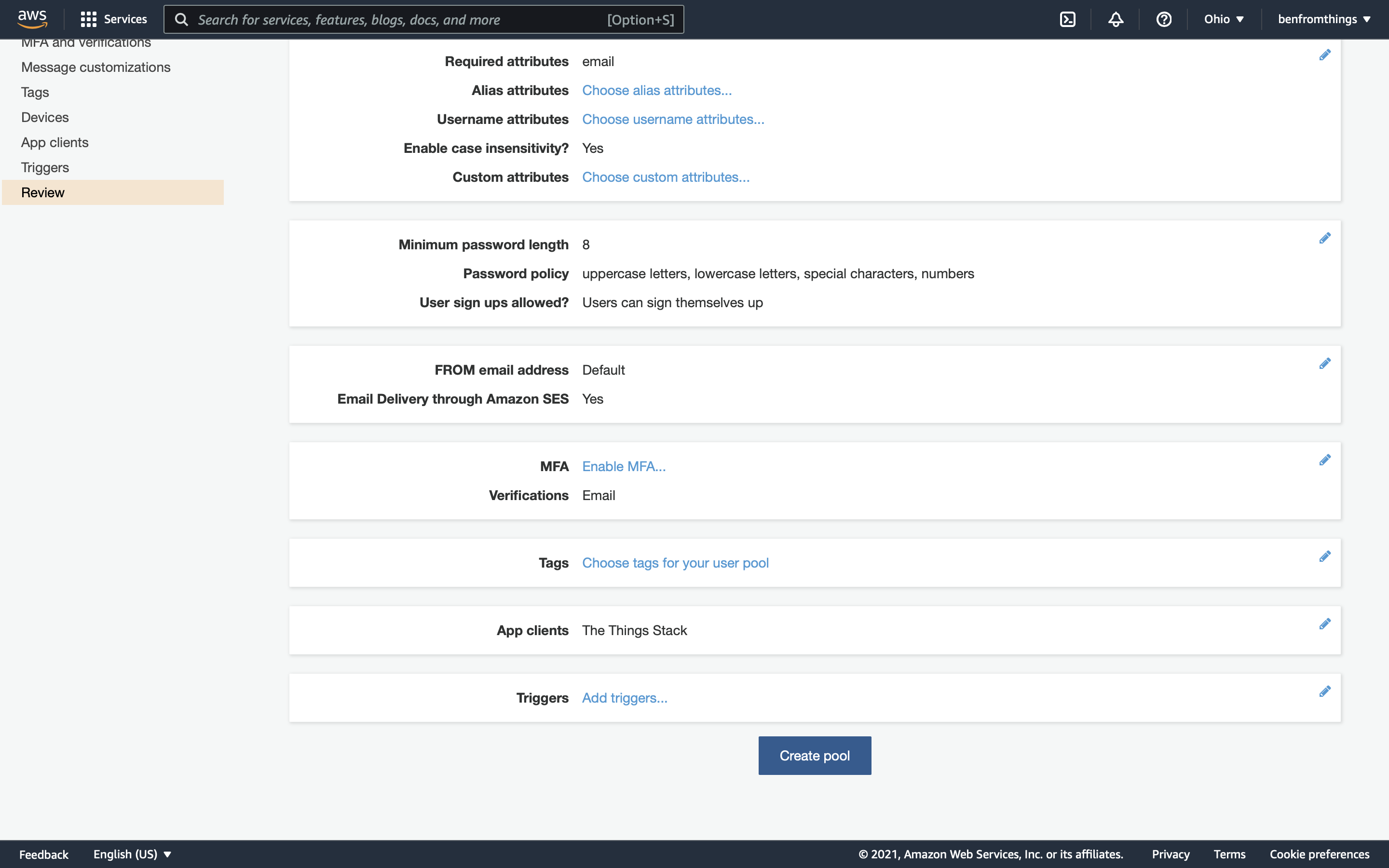Open the notifications bell icon
This screenshot has height=868, width=1389.
click(1115, 19)
